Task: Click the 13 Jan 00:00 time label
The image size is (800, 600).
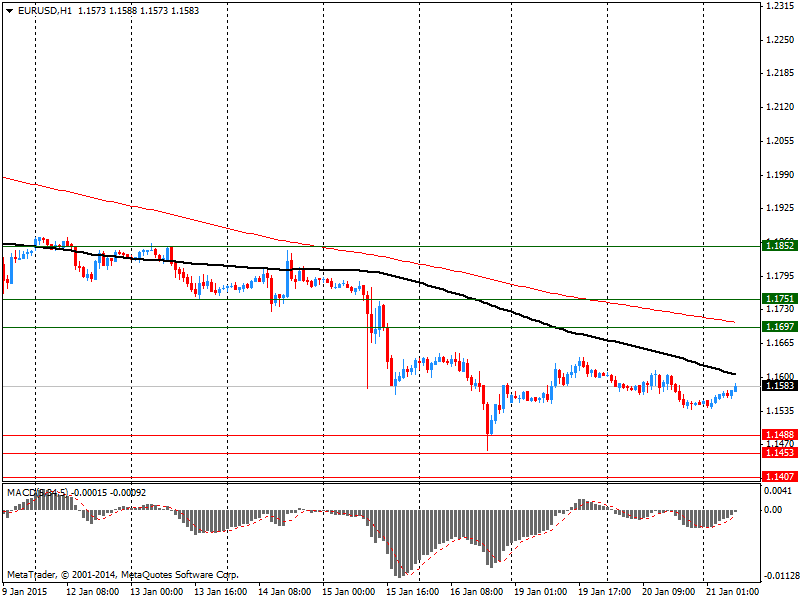Action: tap(157, 592)
